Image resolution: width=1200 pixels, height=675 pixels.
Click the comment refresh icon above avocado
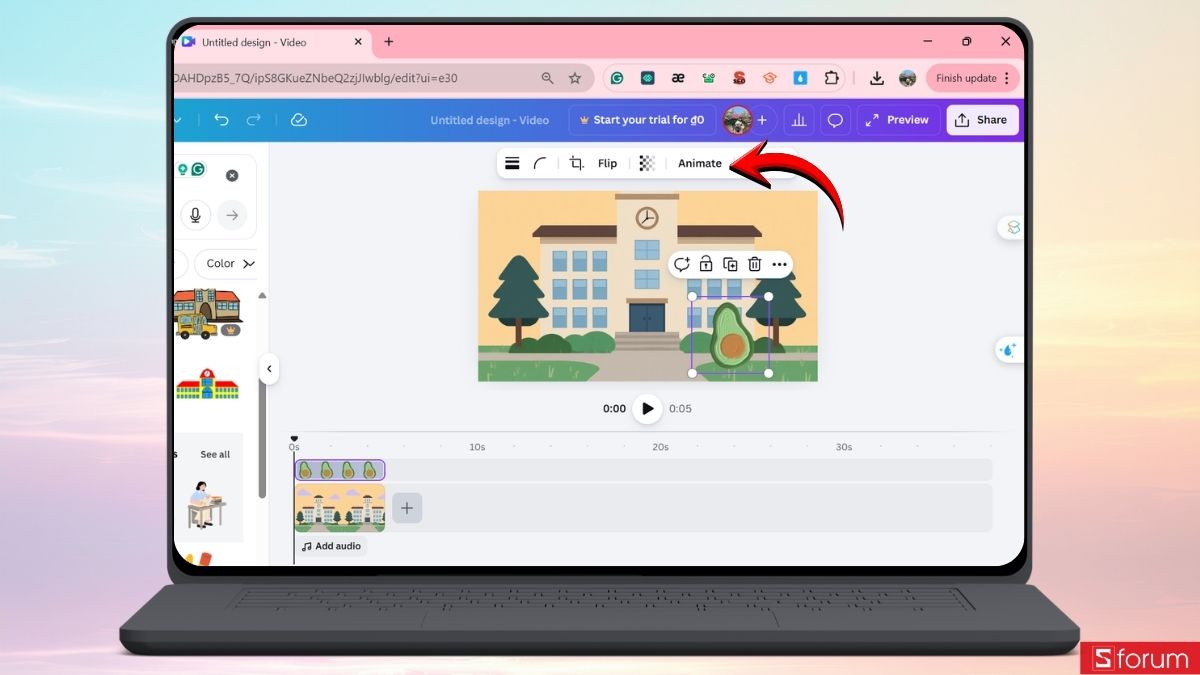coord(681,264)
